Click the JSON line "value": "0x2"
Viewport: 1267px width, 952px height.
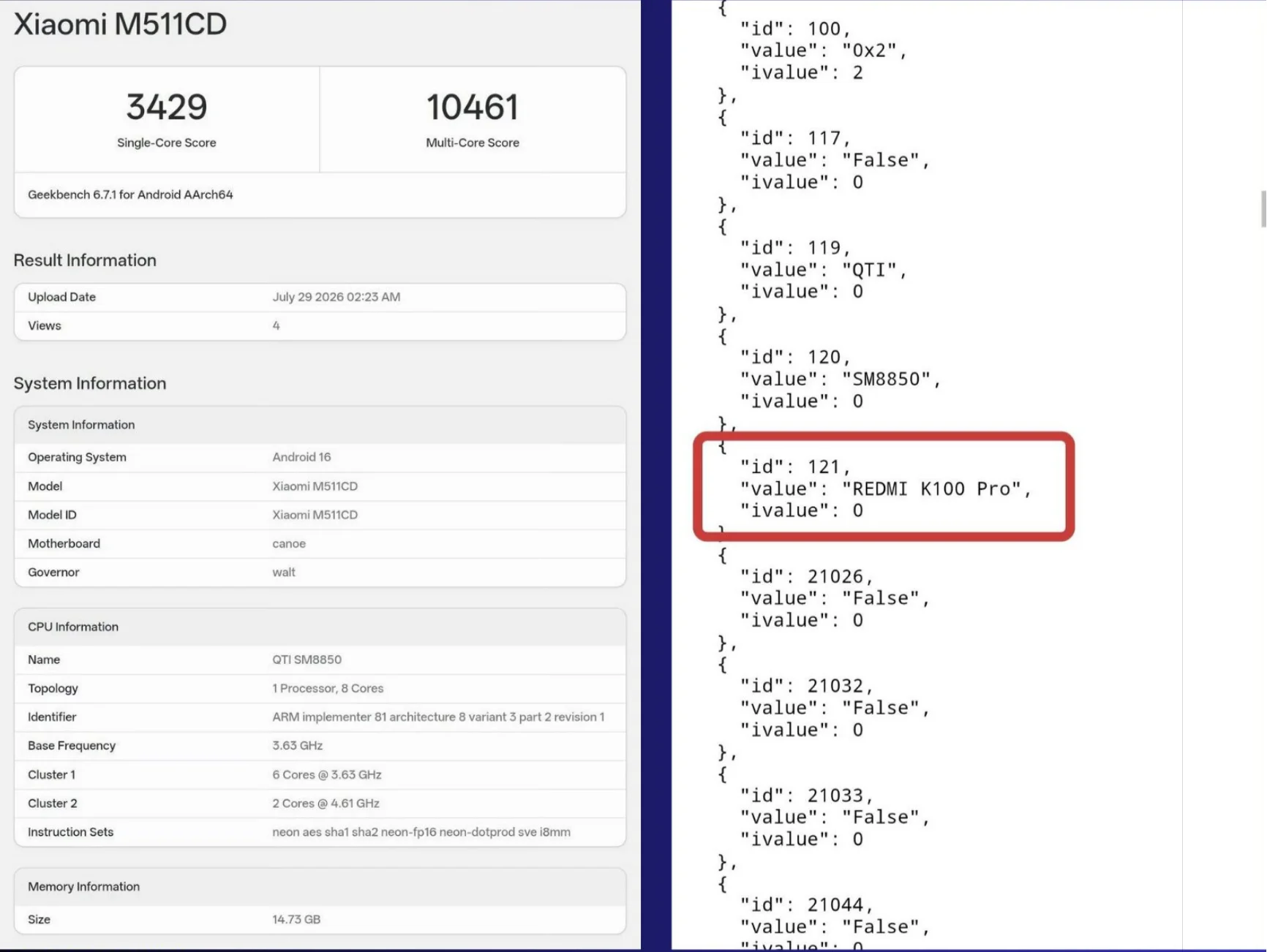coord(824,50)
